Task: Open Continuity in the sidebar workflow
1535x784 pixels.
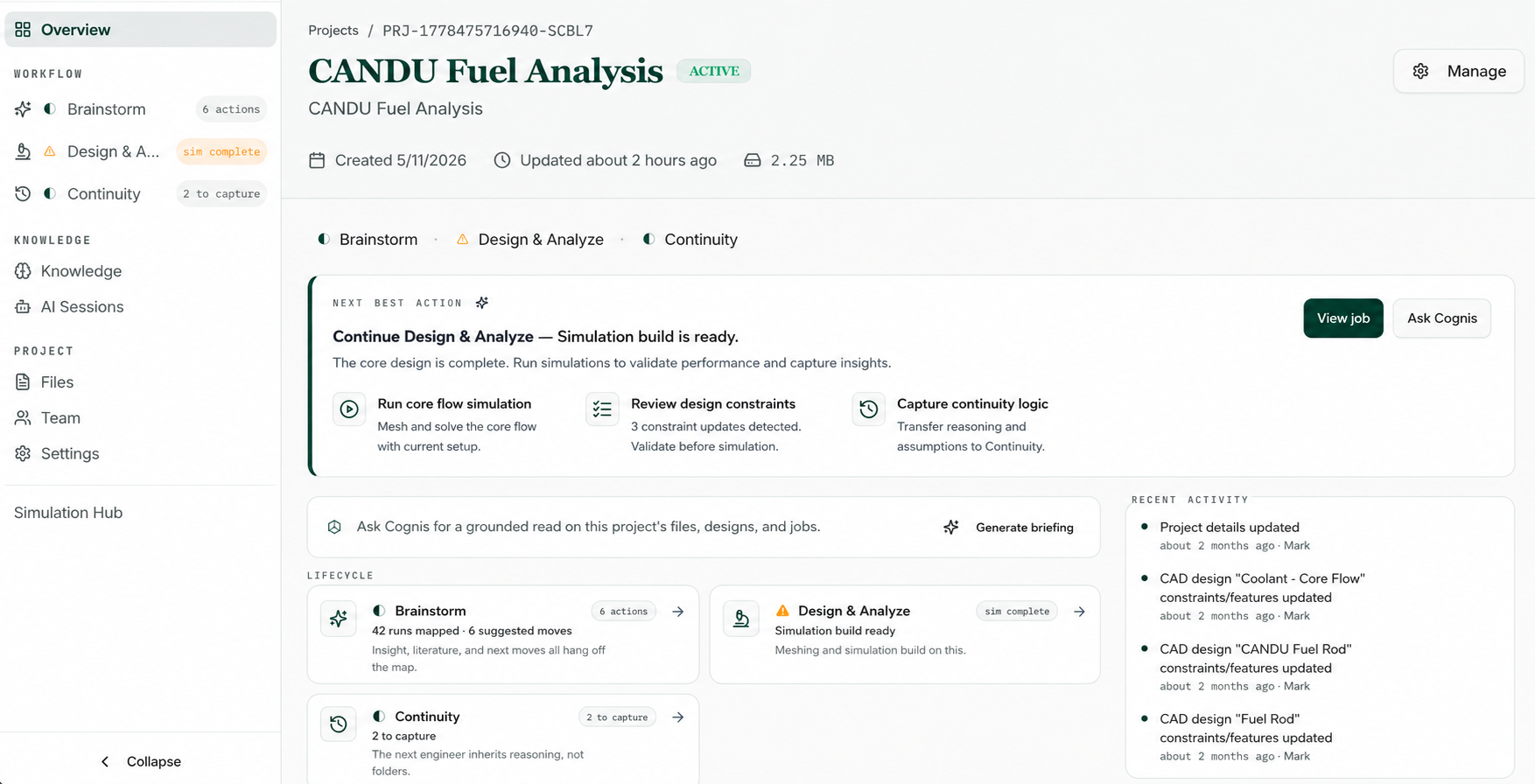Action: click(x=140, y=193)
